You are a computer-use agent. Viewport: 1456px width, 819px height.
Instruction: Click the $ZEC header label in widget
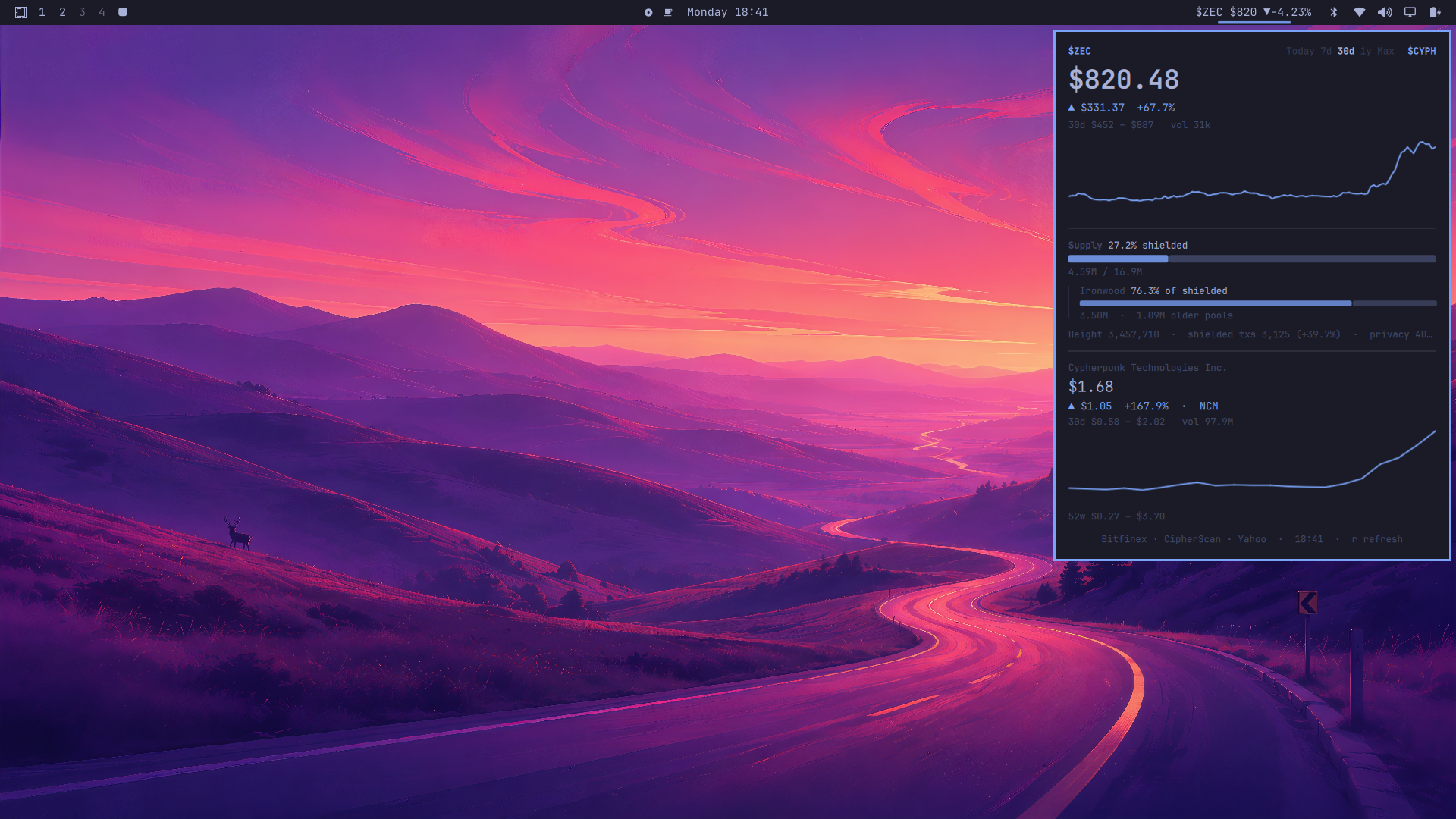click(x=1079, y=51)
